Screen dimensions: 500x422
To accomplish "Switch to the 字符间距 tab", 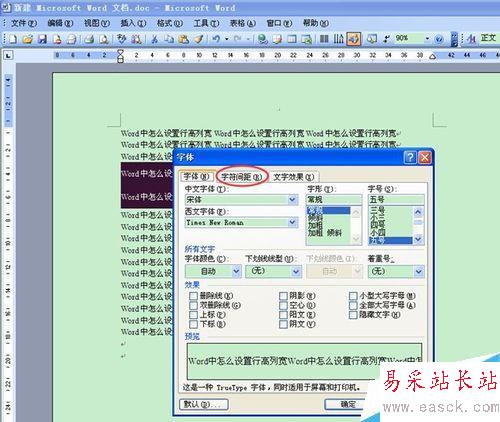I will click(x=241, y=177).
